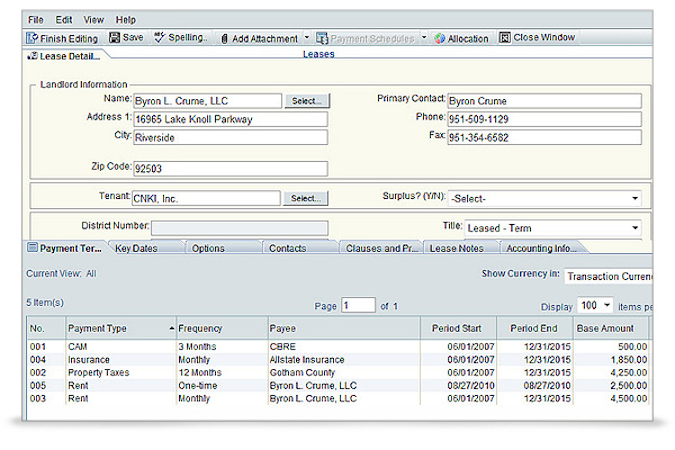Click Select button next to landlord Name
675x450 pixels.
pyautogui.click(x=307, y=101)
